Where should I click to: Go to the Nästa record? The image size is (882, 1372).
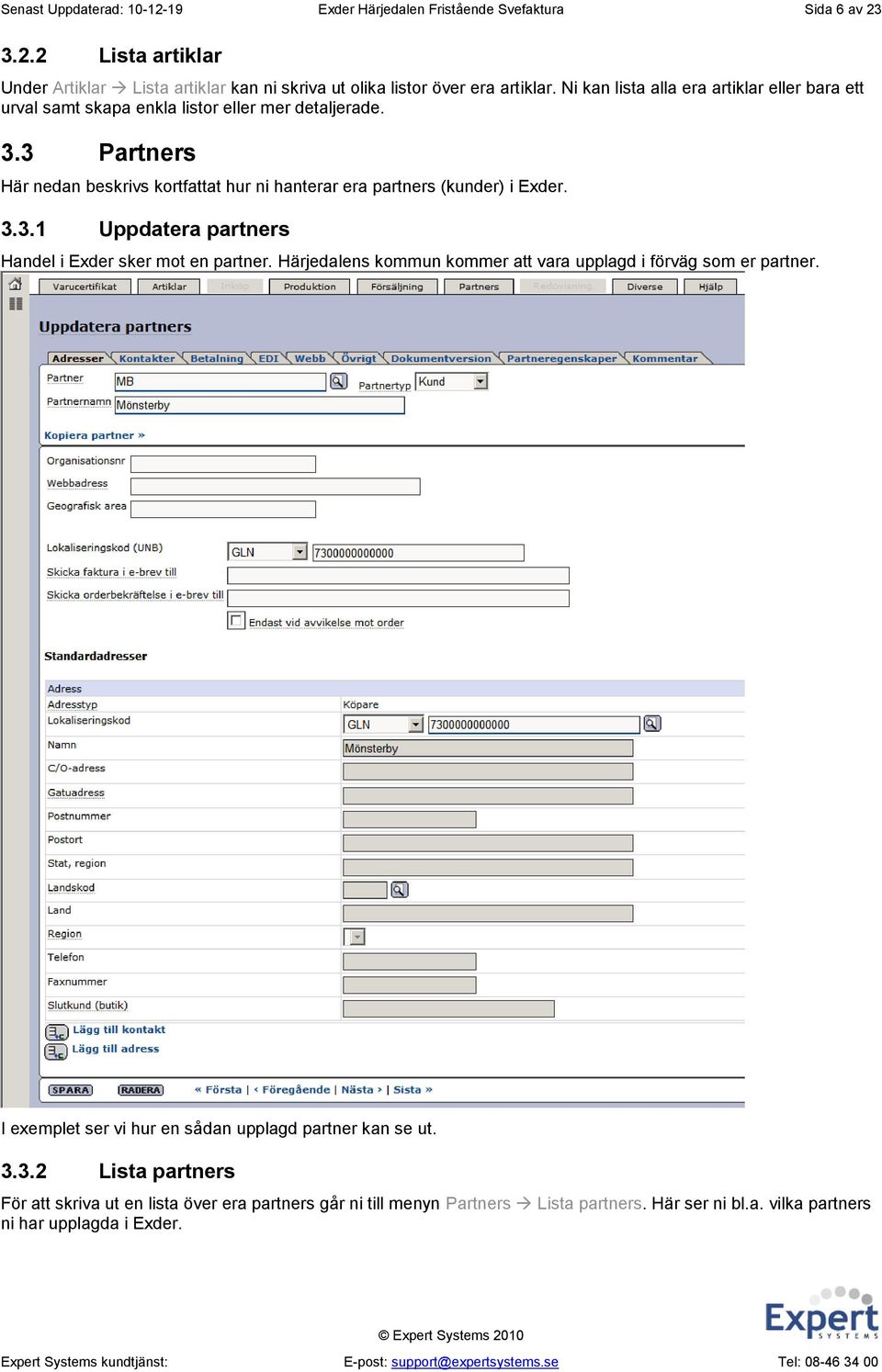click(x=361, y=1090)
